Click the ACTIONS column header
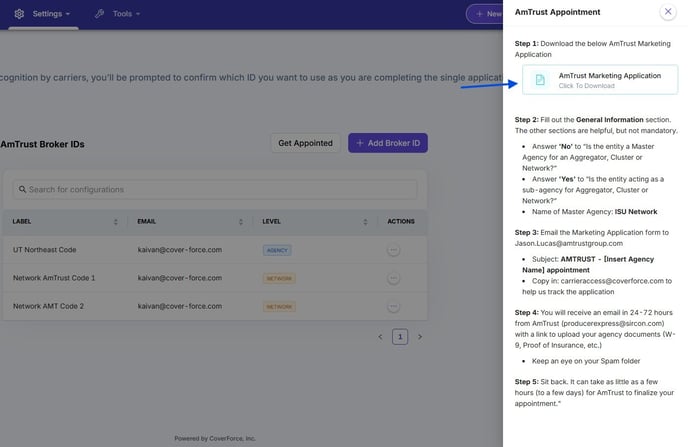 pos(401,222)
